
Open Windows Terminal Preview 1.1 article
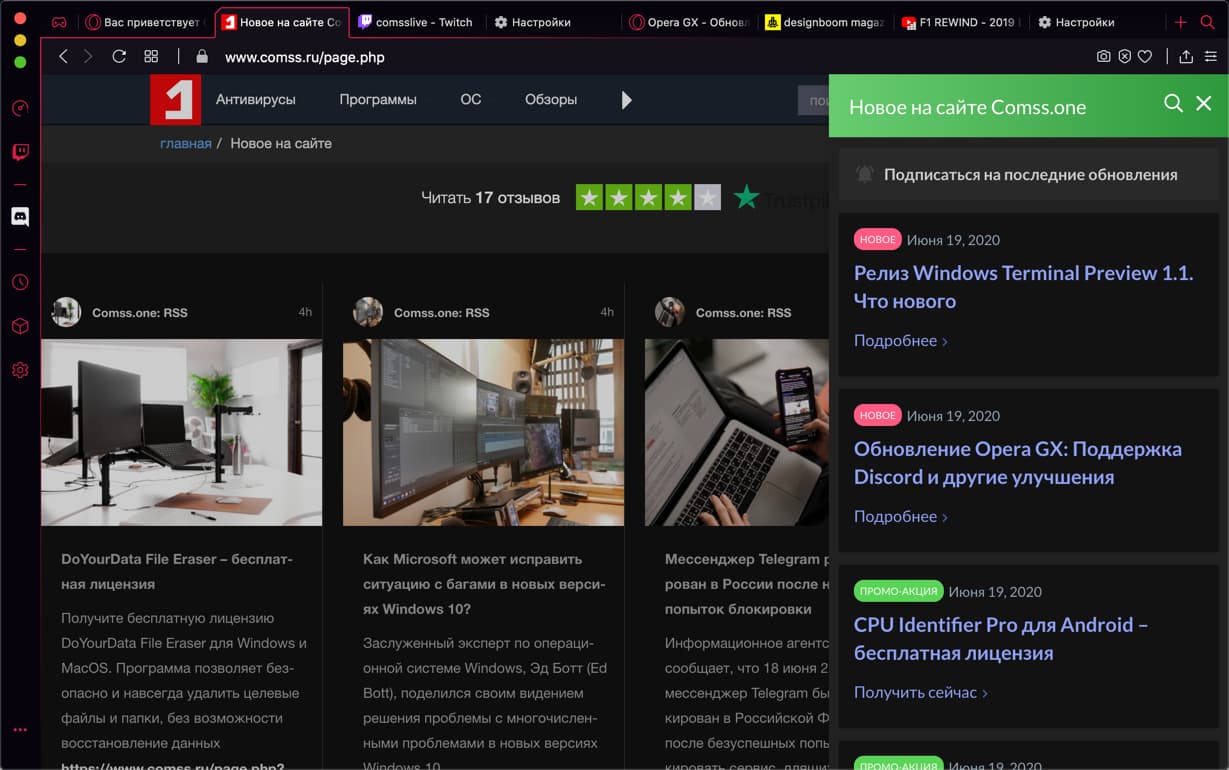point(1024,287)
